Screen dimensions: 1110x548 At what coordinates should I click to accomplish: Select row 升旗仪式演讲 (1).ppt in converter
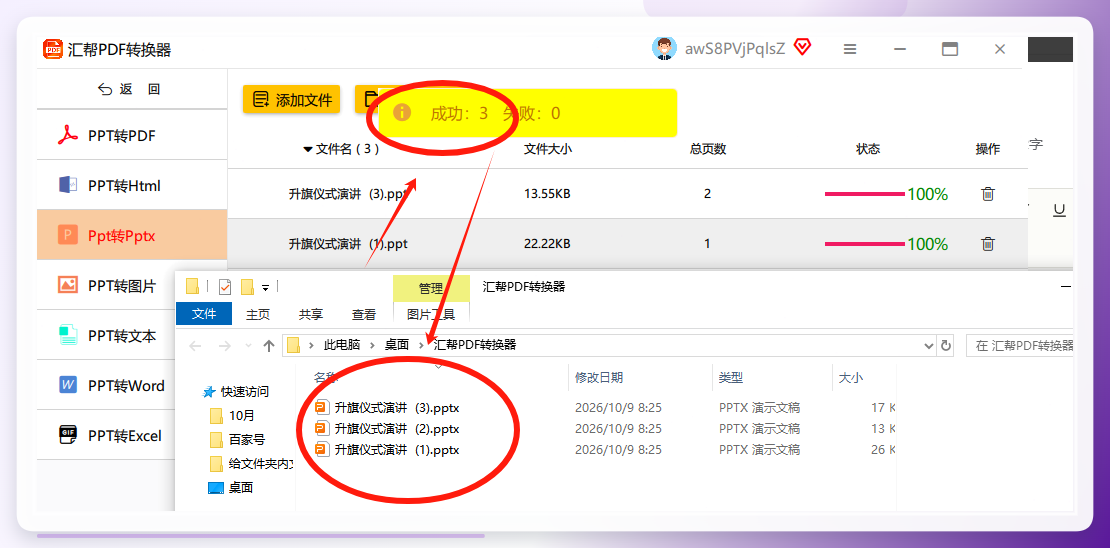click(627, 244)
